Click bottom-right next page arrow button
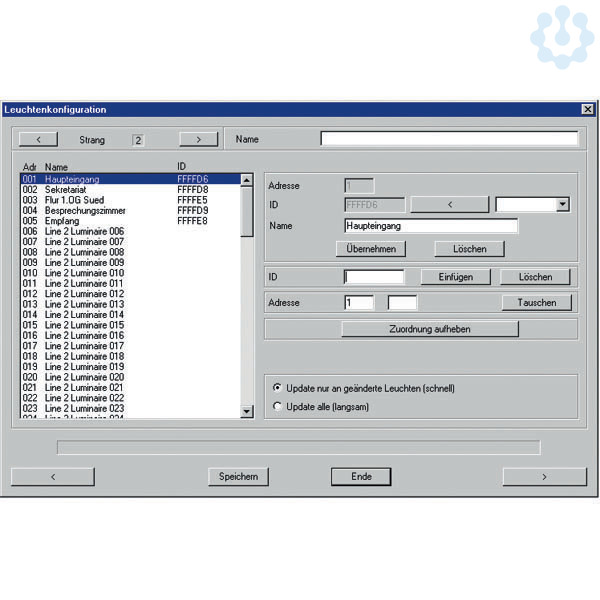Image resolution: width=600 pixels, height=600 pixels. [x=544, y=477]
